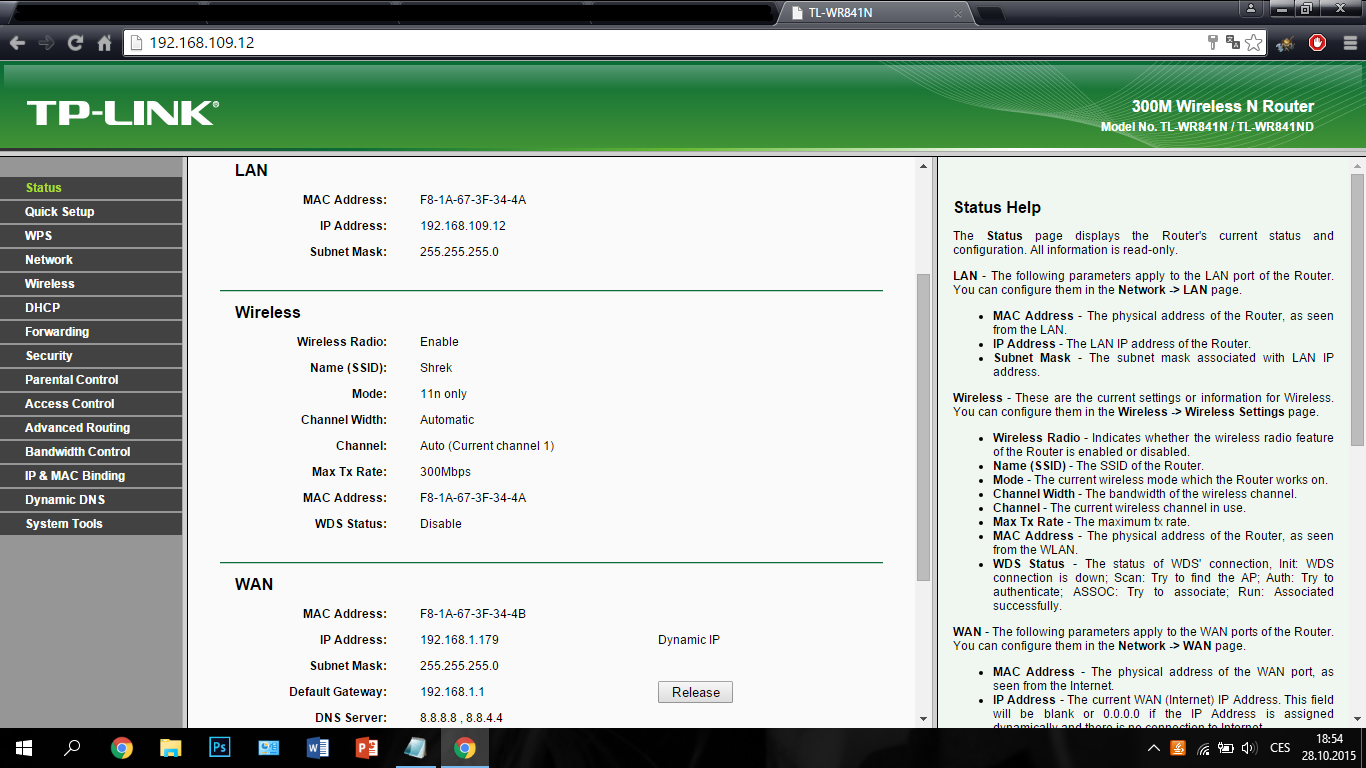This screenshot has width=1366, height=768.
Task: Click the active Chrome icon beside Notepad
Action: [x=465, y=747]
